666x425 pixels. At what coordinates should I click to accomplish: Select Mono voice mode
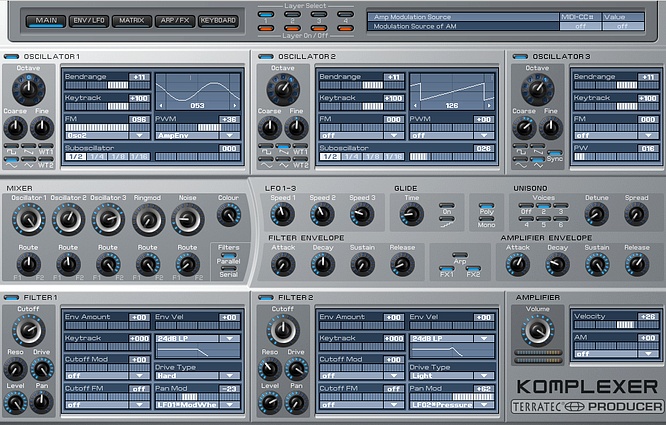coord(486,220)
